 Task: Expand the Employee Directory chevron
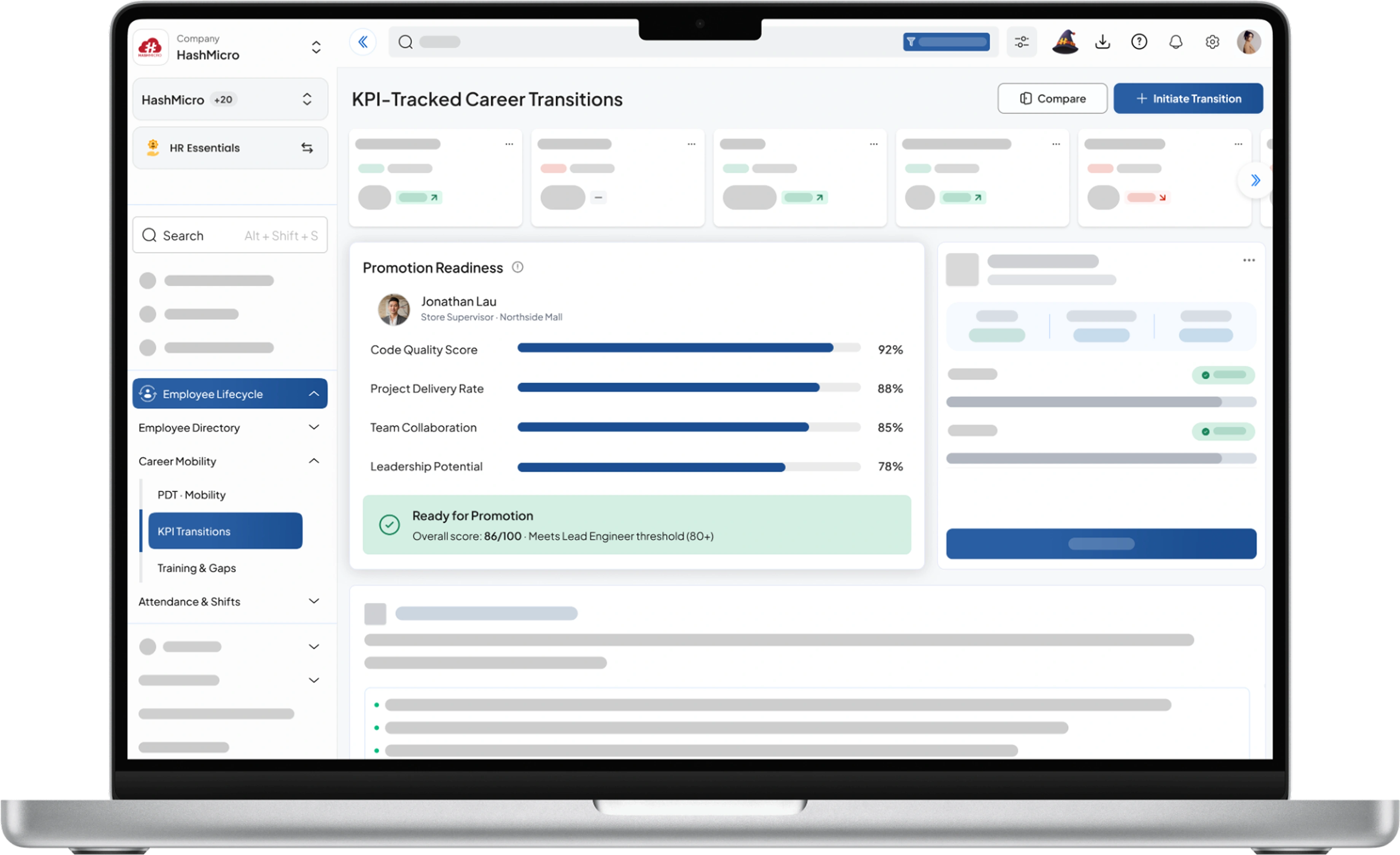point(313,427)
